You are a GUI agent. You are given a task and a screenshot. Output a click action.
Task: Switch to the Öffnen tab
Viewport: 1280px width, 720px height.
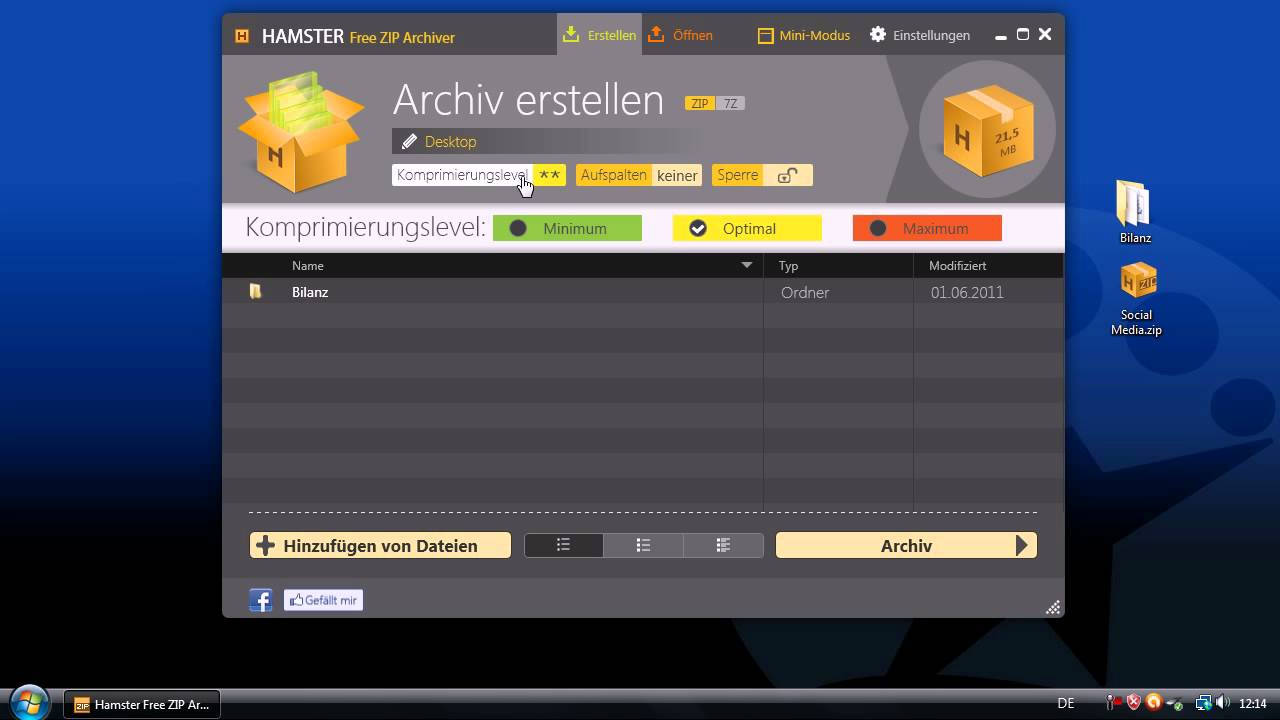[x=680, y=35]
